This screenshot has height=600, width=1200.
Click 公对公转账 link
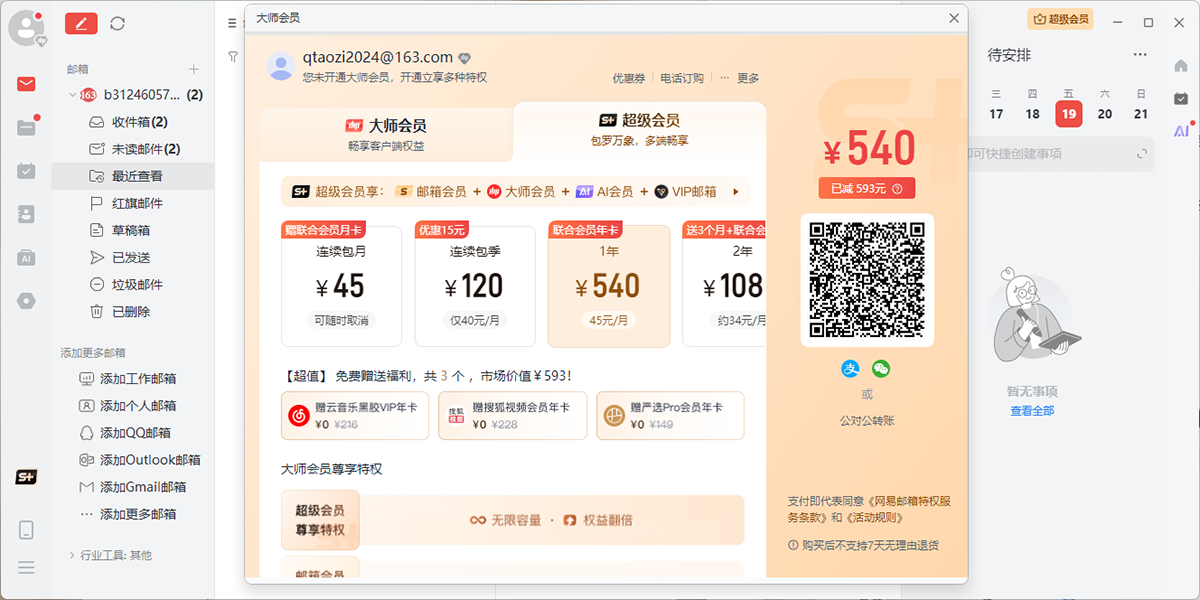coord(867,420)
